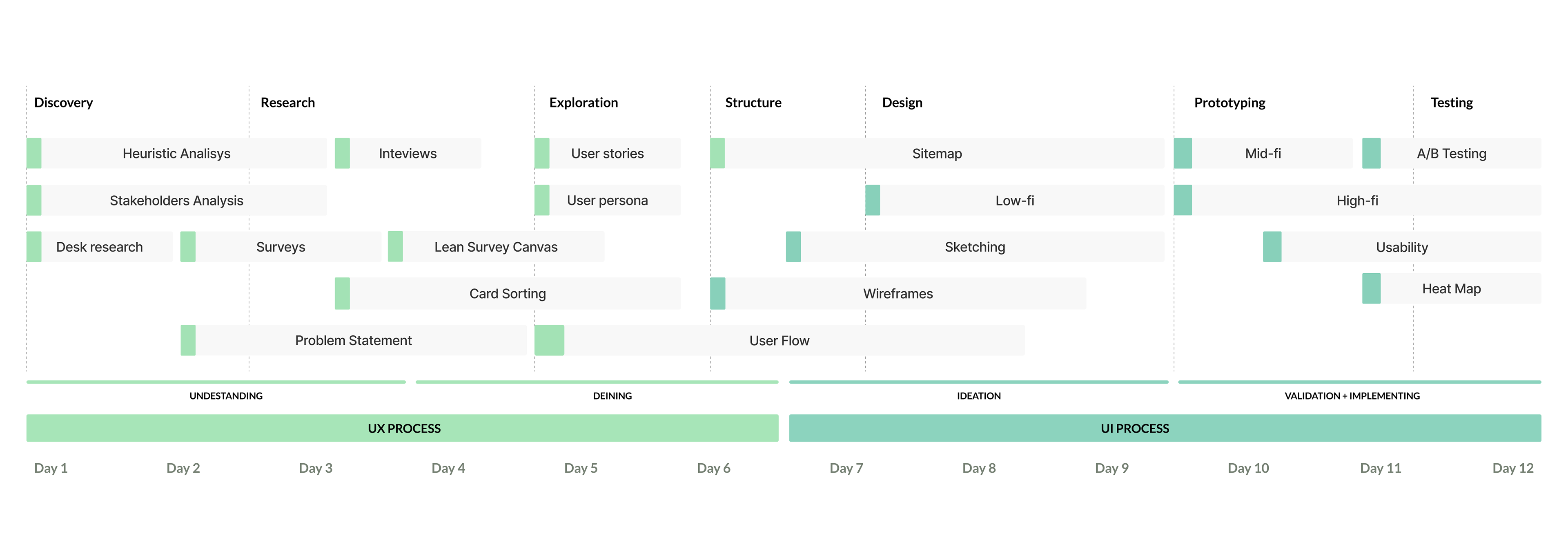This screenshot has width=1568, height=538.
Task: Click the Day 7 label
Action: click(x=846, y=468)
